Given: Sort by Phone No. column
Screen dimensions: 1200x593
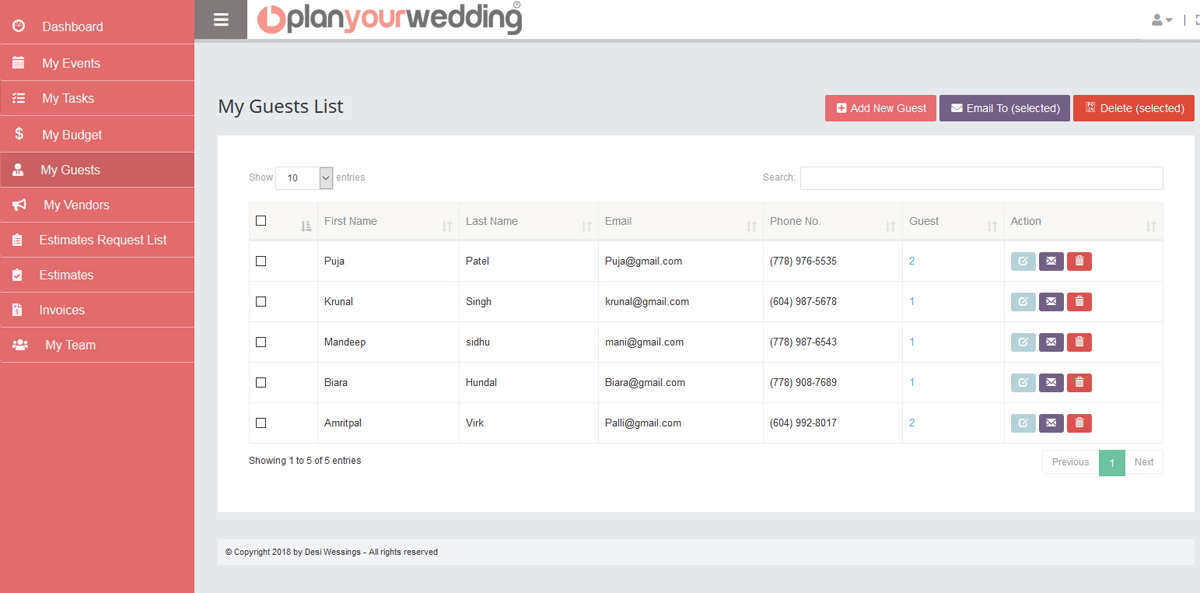Looking at the screenshot, I should 833,222.
